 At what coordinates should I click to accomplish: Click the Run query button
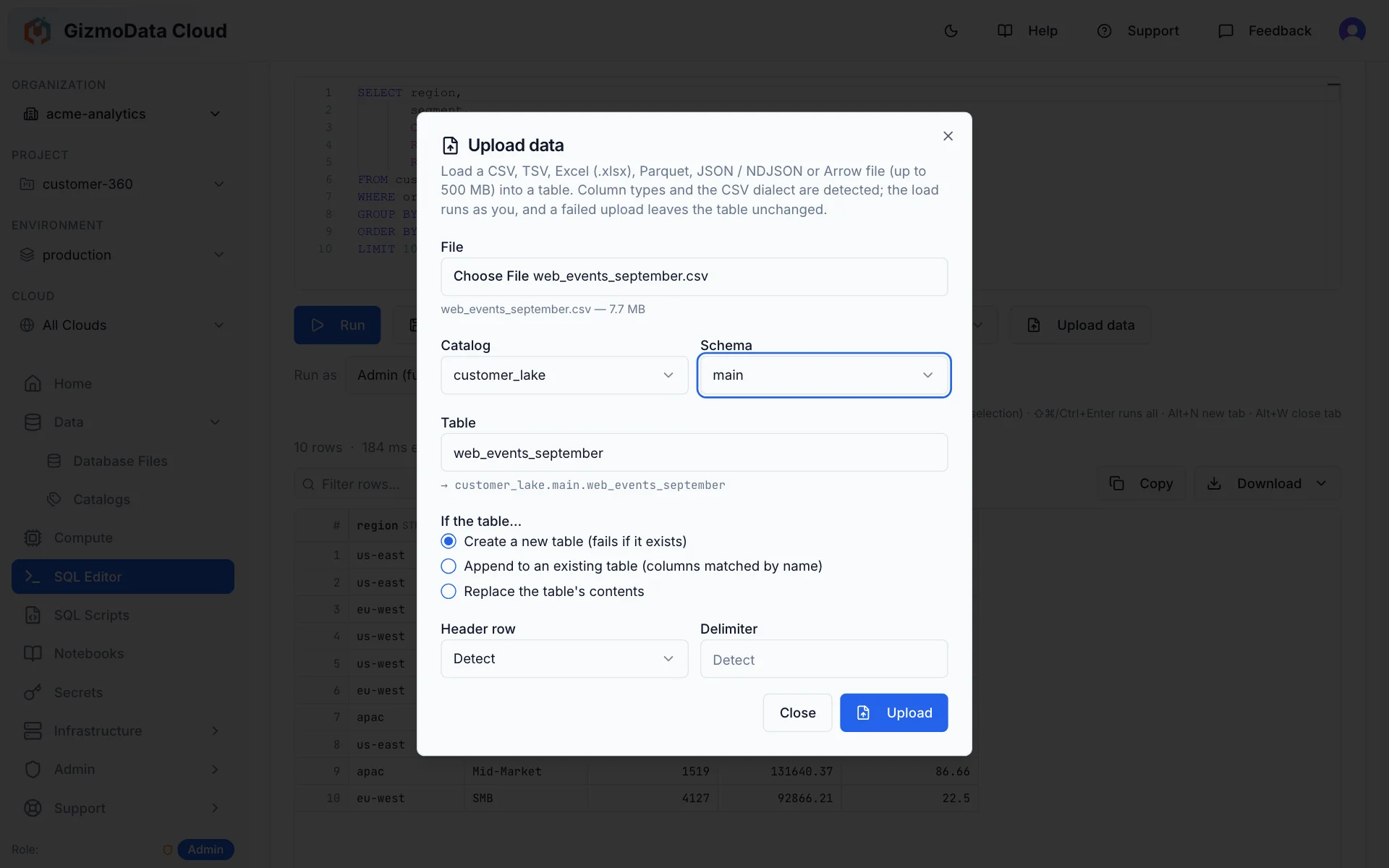(337, 325)
